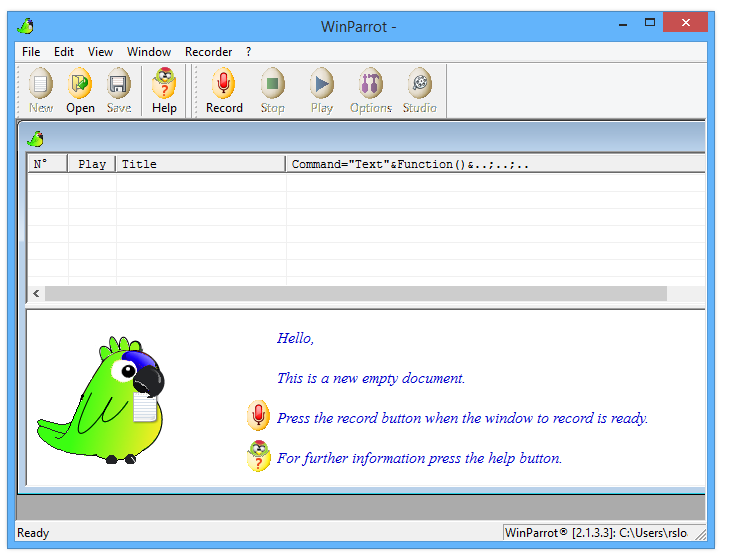Click 'This is a new empty document.' text

tap(371, 378)
